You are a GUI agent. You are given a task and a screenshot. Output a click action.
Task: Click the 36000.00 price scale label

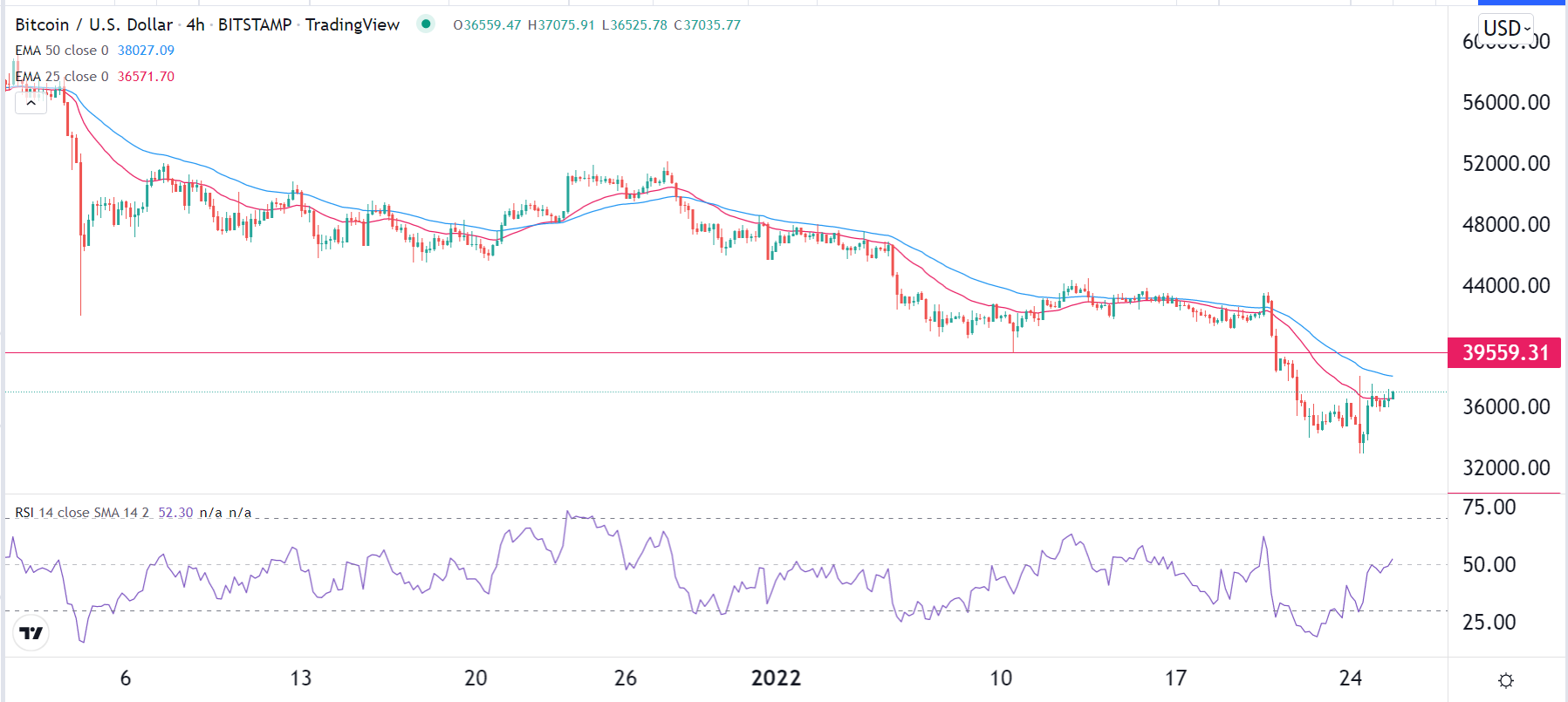(1506, 407)
